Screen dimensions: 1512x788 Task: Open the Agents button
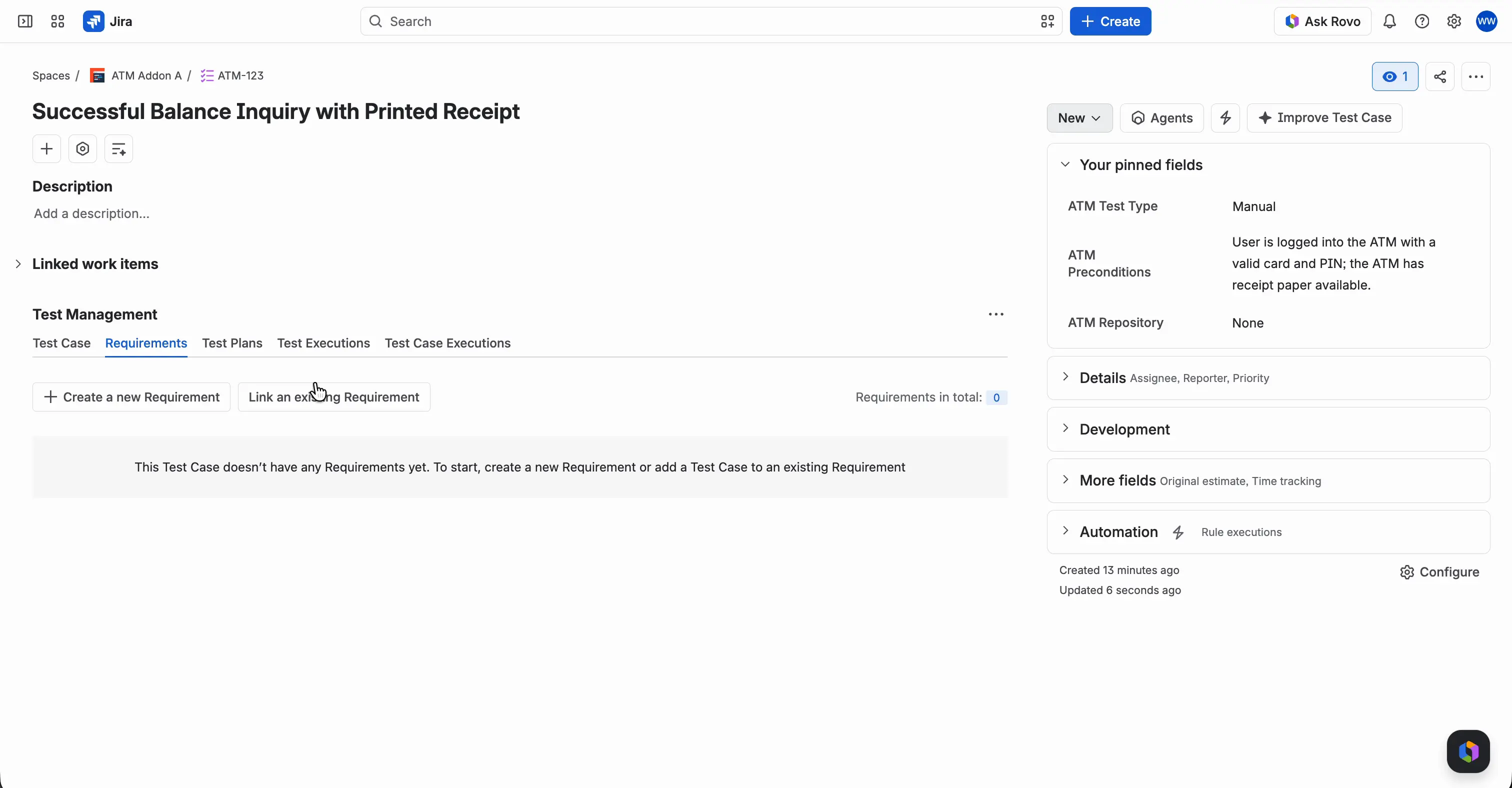(x=1161, y=118)
